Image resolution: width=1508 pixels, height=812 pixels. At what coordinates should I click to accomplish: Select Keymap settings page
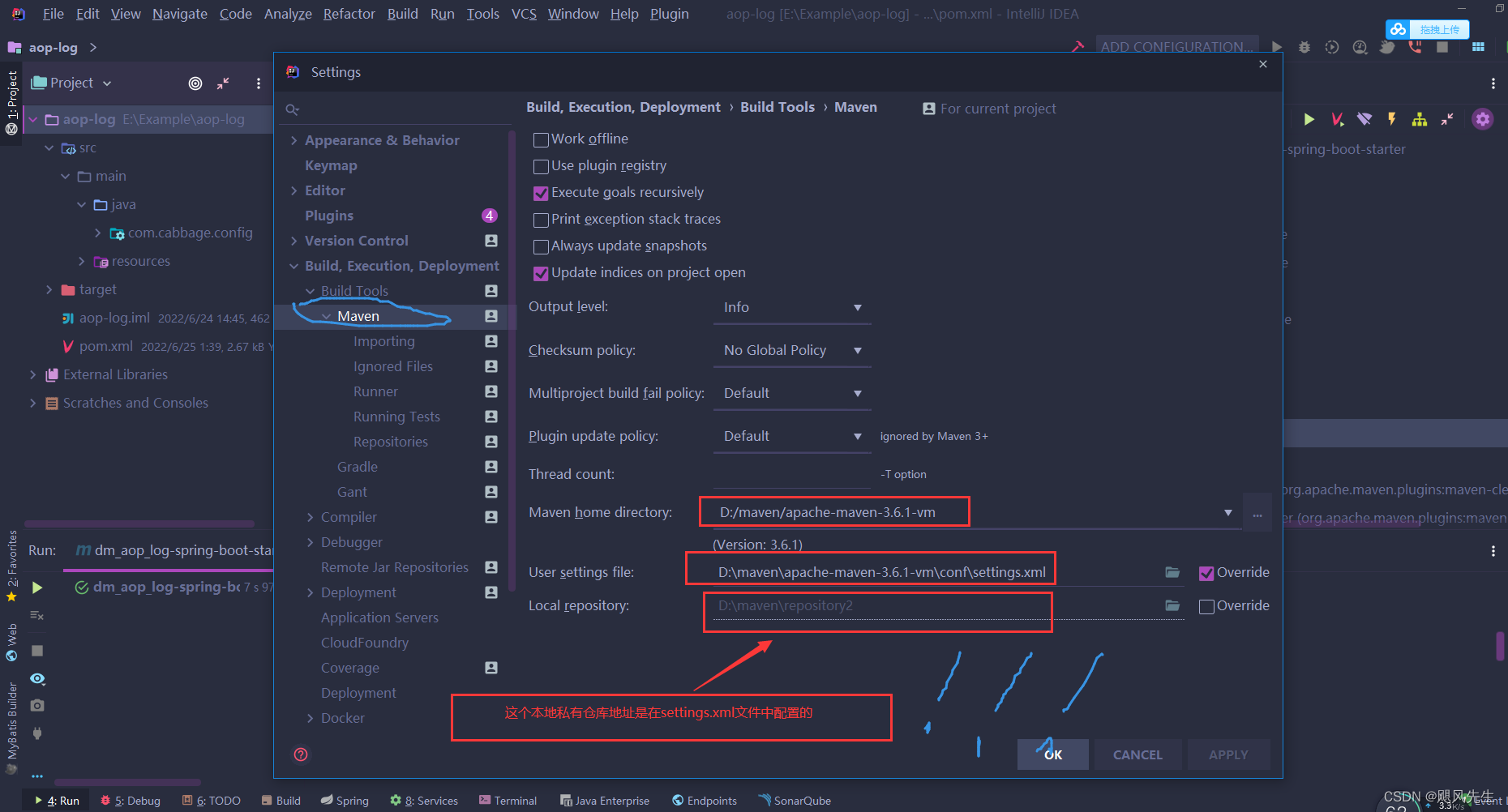(331, 165)
